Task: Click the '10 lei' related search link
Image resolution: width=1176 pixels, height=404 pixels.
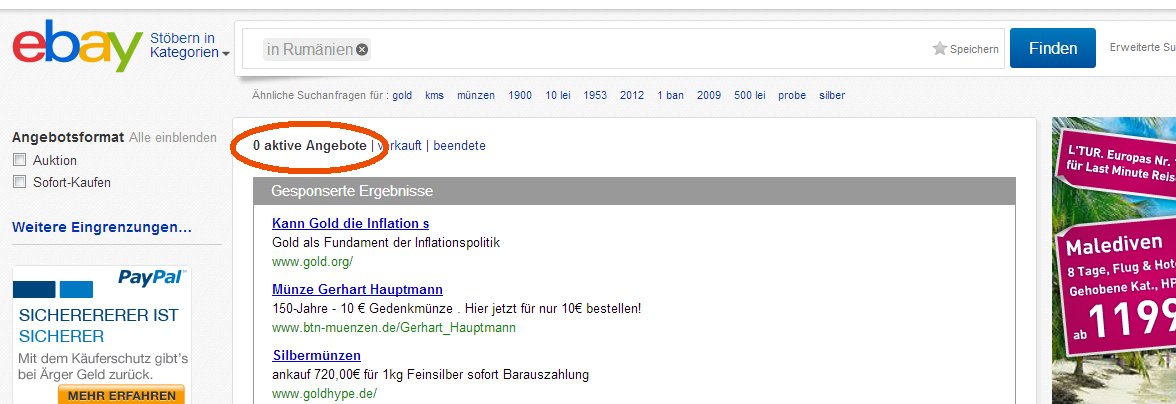Action: [558, 96]
